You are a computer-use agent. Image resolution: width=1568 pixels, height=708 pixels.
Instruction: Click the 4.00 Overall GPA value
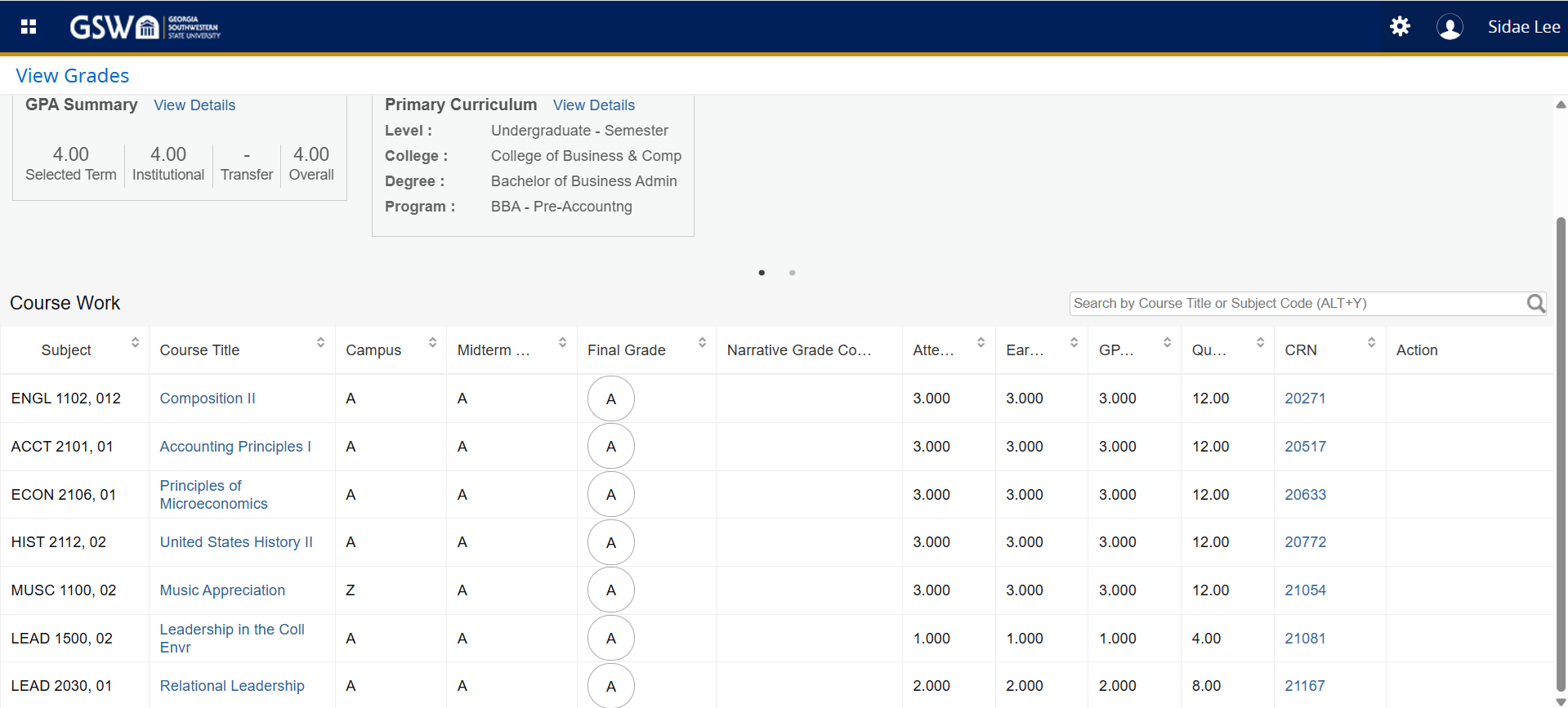tap(311, 154)
